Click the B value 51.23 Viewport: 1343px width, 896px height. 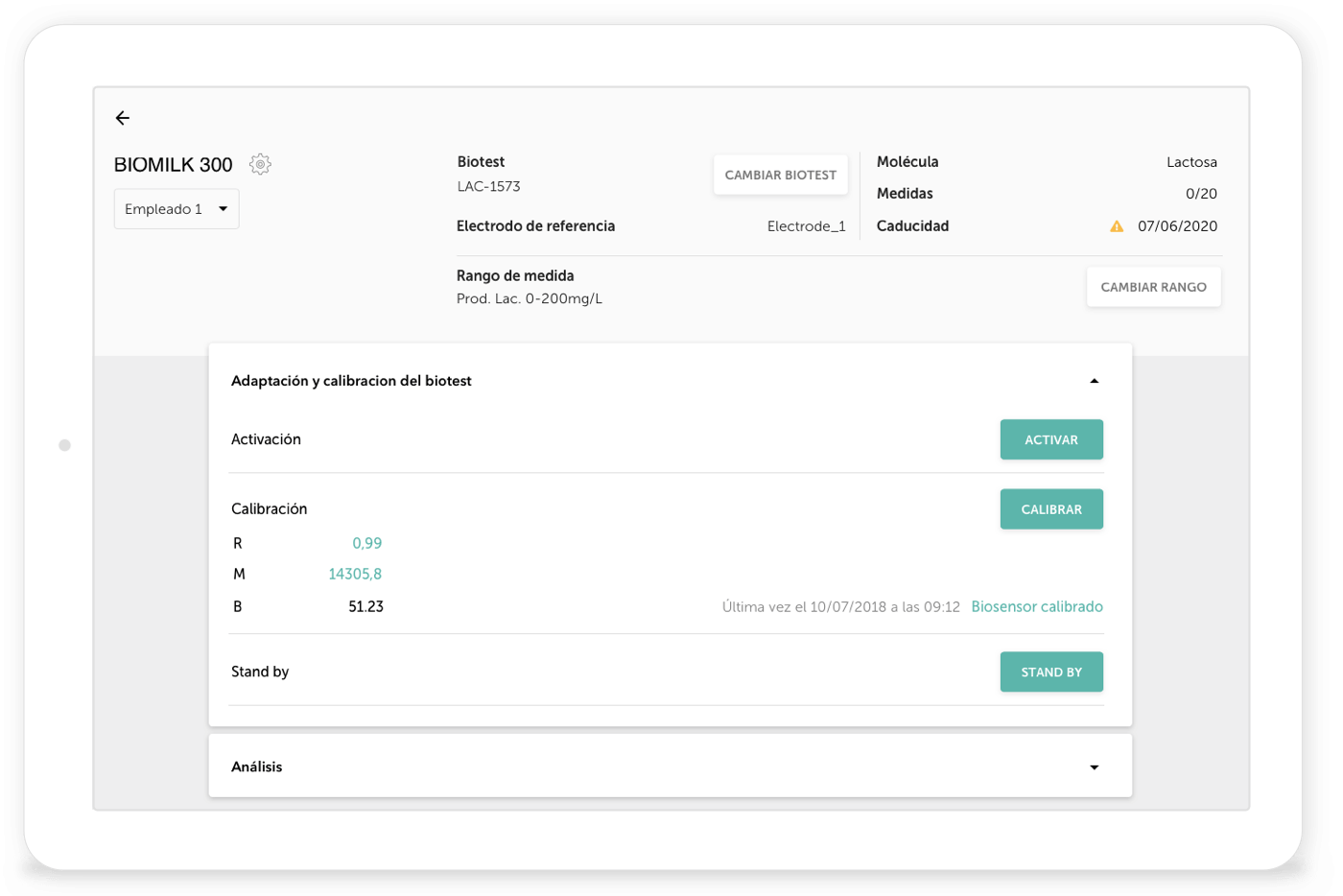point(365,606)
